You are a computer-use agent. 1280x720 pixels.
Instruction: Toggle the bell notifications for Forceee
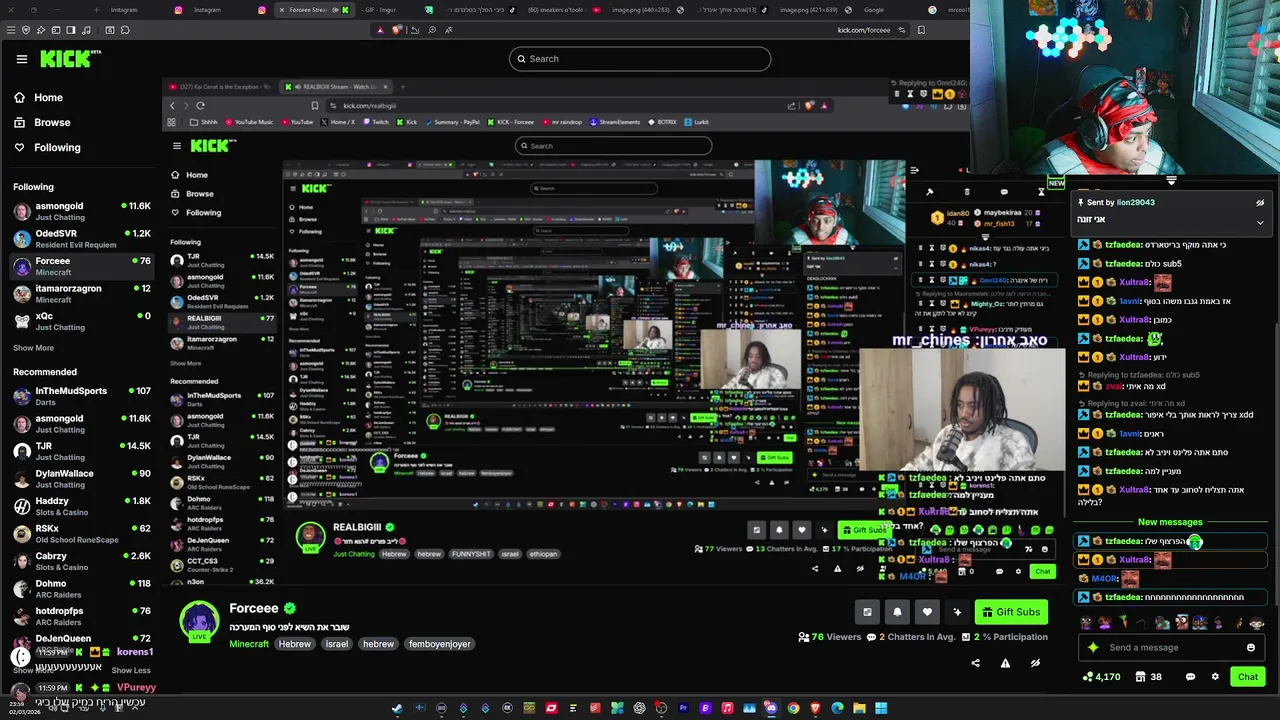(x=897, y=612)
